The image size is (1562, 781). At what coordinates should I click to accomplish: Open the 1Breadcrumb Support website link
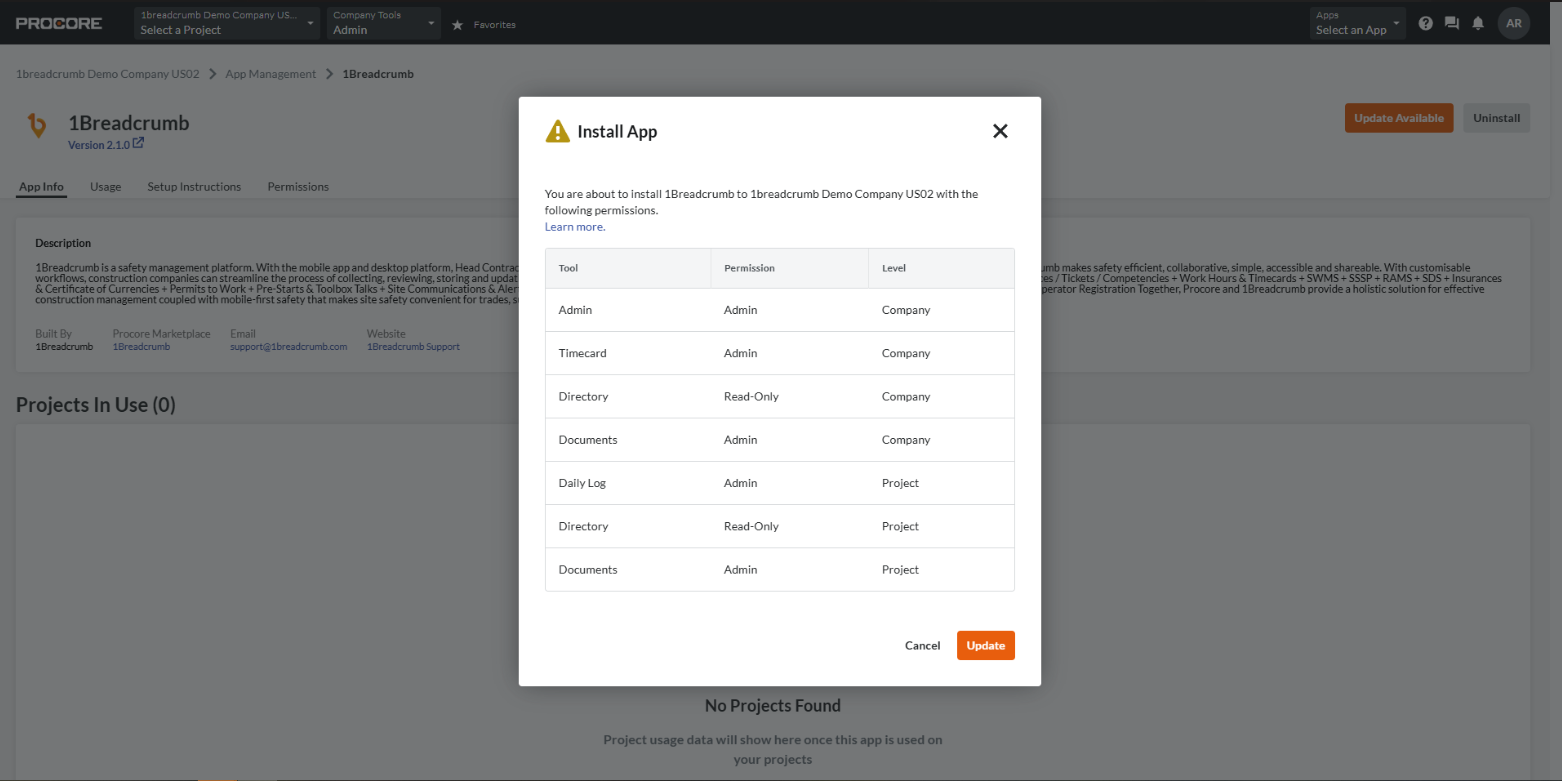[413, 347]
